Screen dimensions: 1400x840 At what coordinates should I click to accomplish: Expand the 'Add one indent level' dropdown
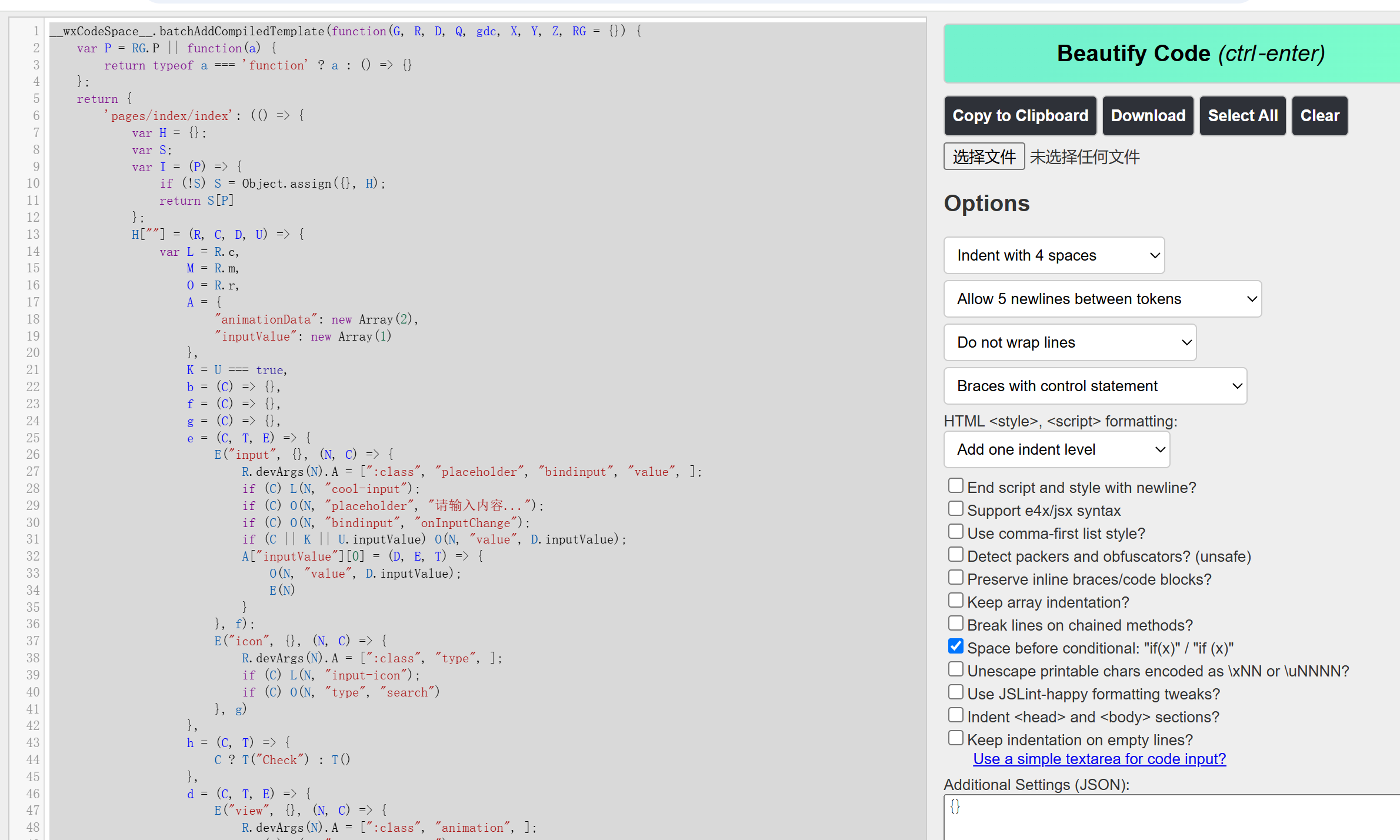click(1056, 449)
